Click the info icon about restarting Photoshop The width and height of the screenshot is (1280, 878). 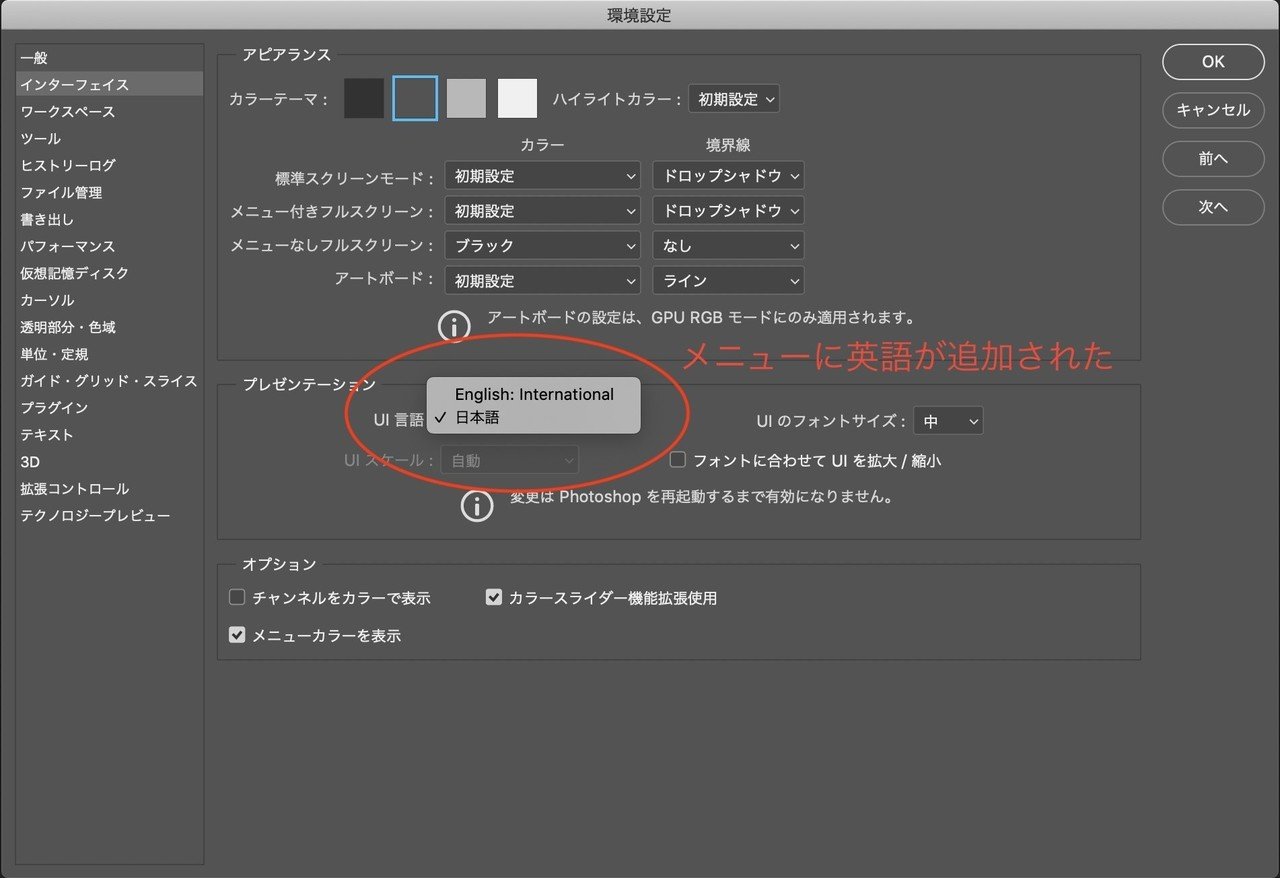[x=477, y=505]
